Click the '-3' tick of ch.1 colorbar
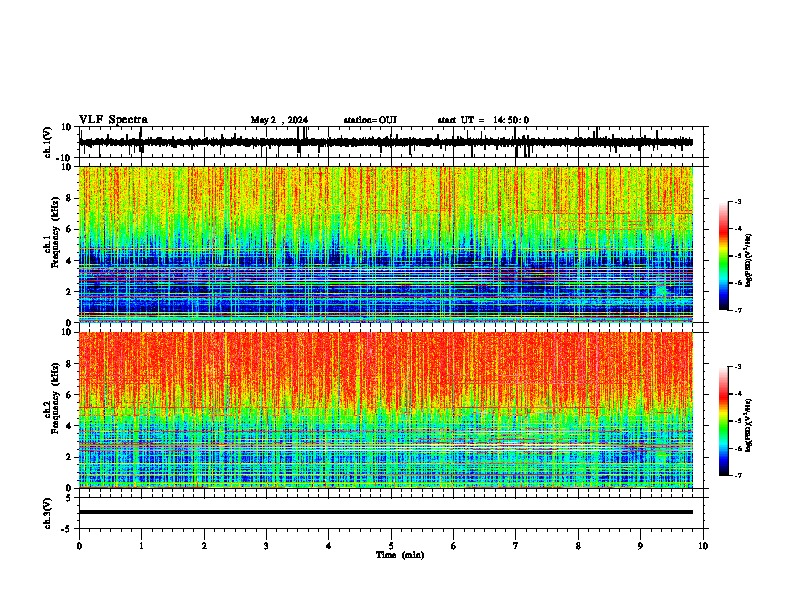Viewport: 792px width, 612px height. 737,202
